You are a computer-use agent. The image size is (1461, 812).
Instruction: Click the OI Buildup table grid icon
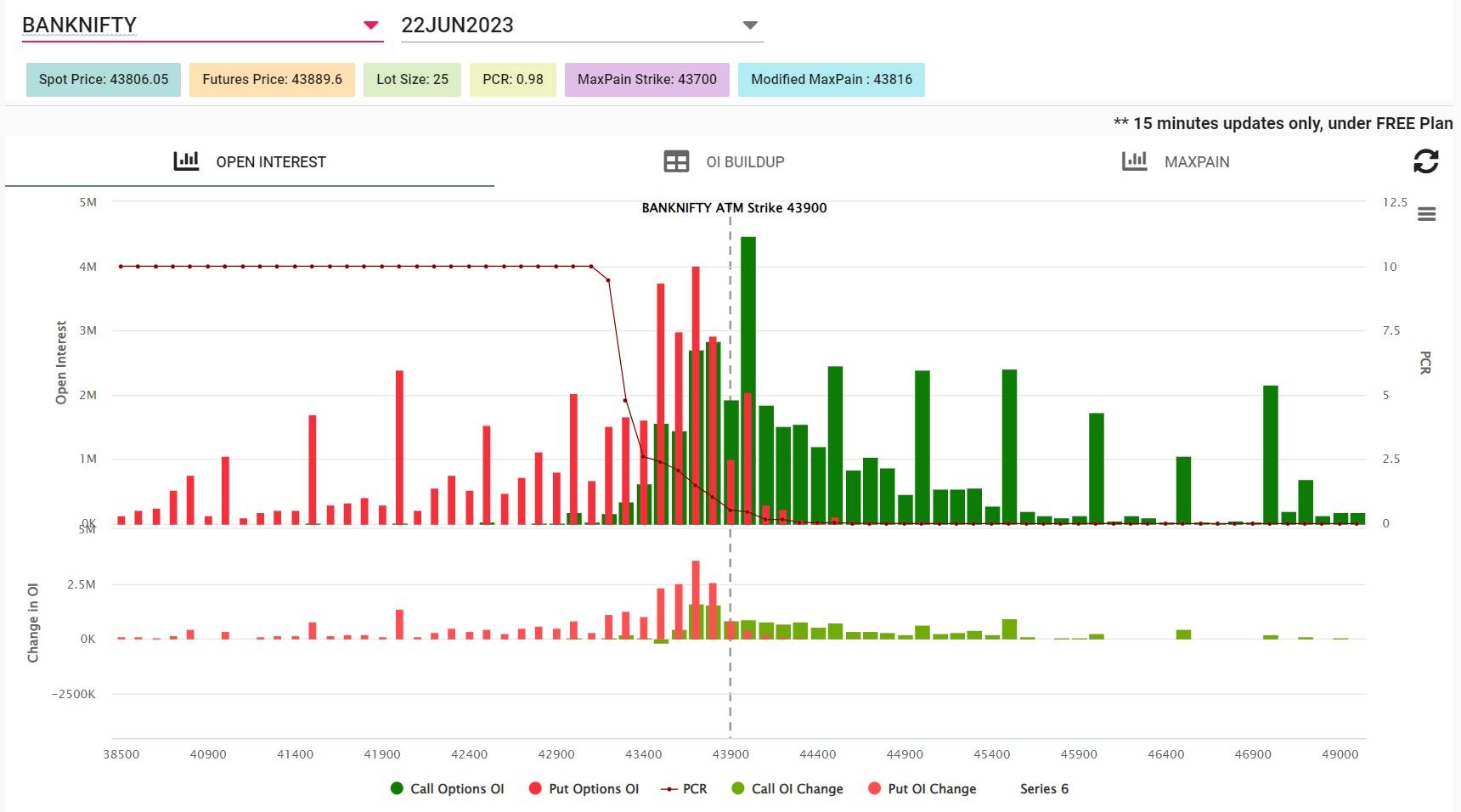[x=676, y=161]
